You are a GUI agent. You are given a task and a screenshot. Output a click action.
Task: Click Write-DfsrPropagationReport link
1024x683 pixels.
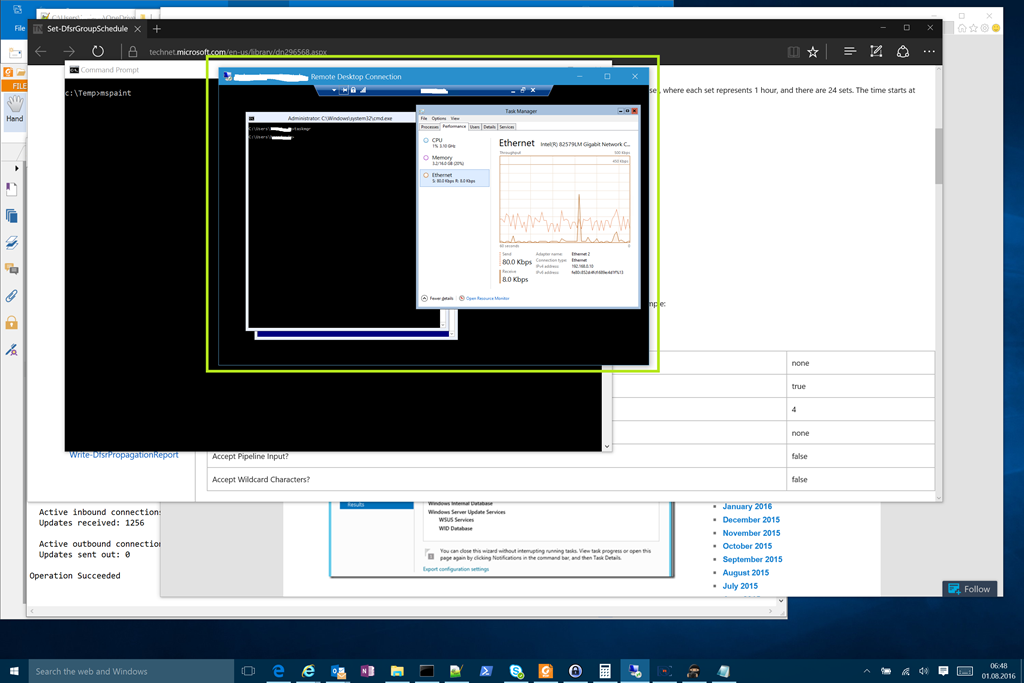(123, 455)
